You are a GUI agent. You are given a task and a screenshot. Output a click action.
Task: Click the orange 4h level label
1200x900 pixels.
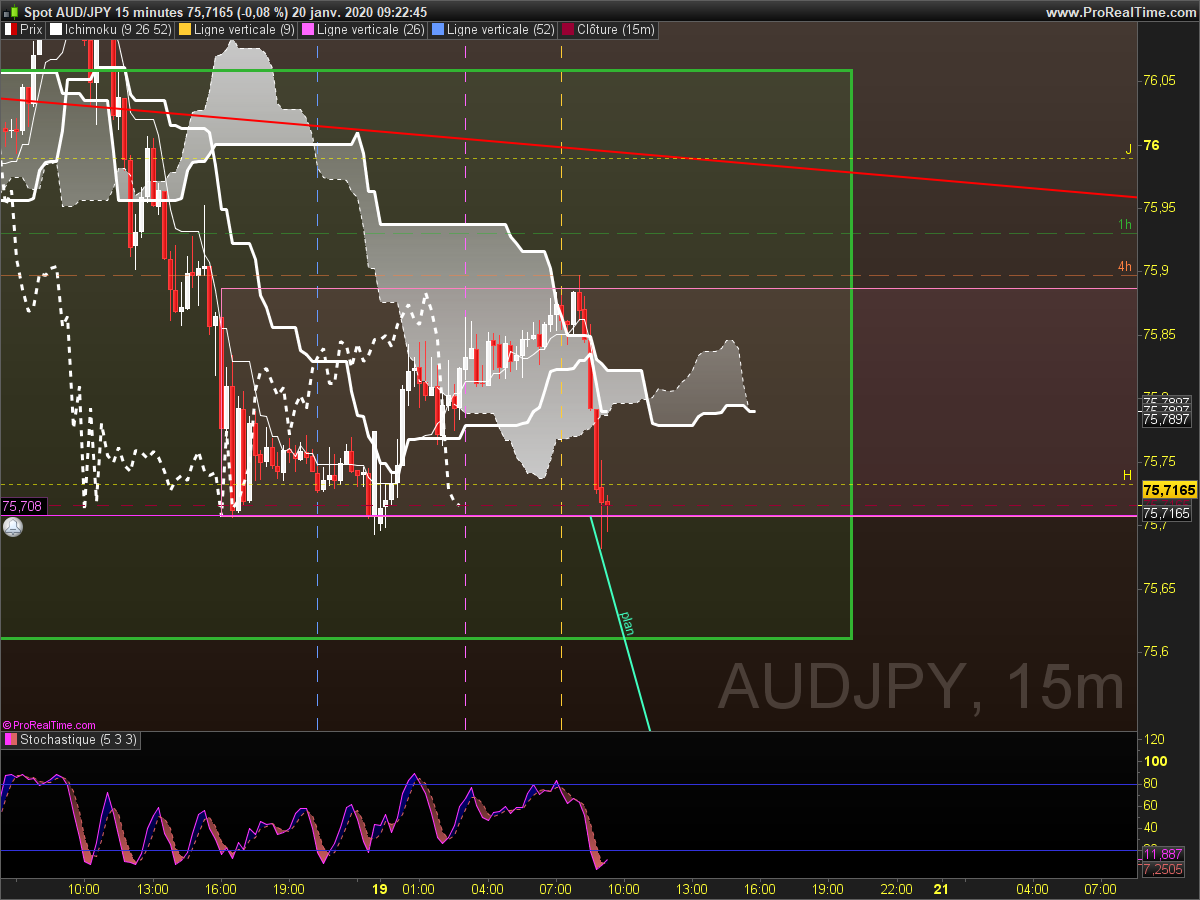coord(1125,267)
